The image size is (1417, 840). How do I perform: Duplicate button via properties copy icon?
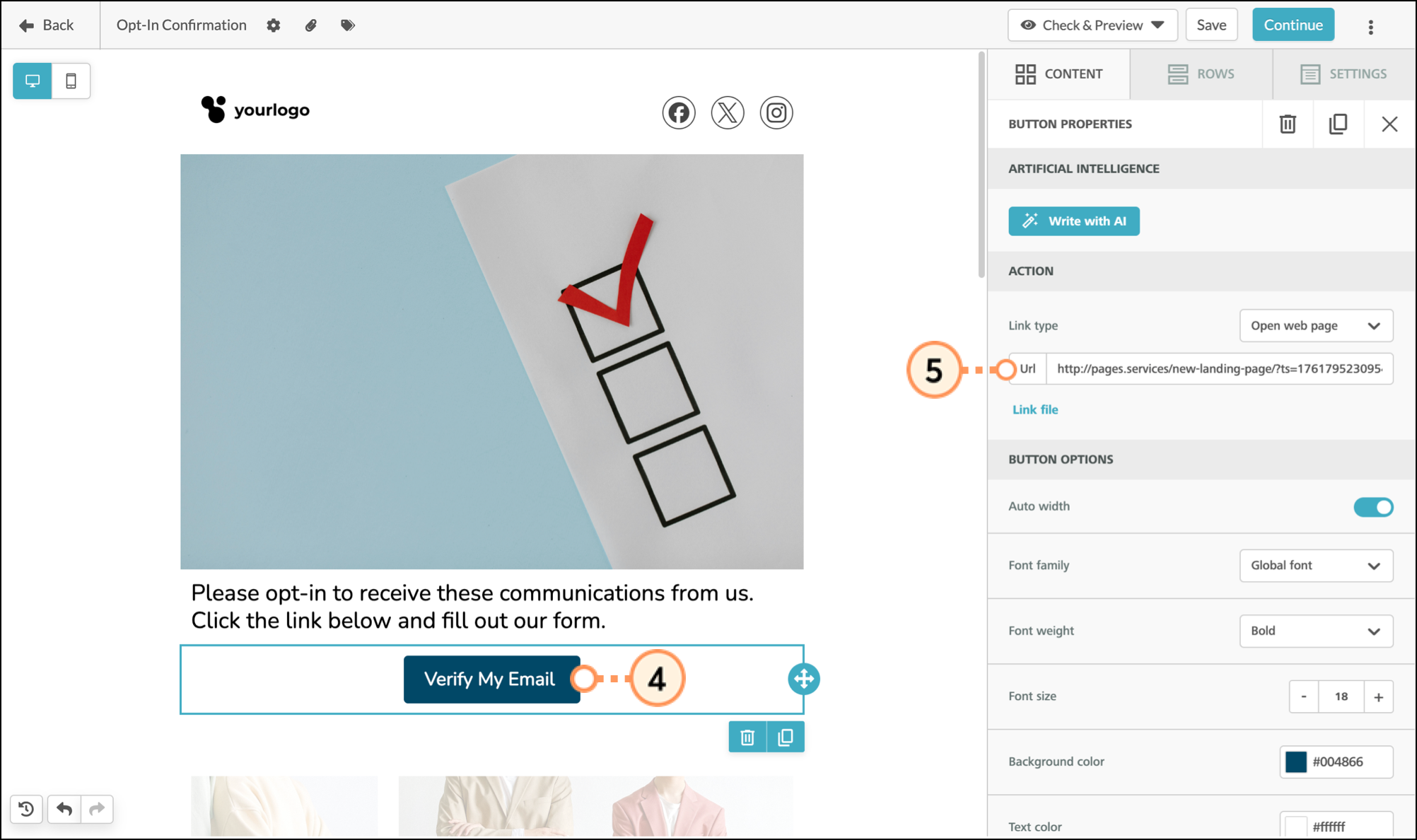pyautogui.click(x=1338, y=124)
